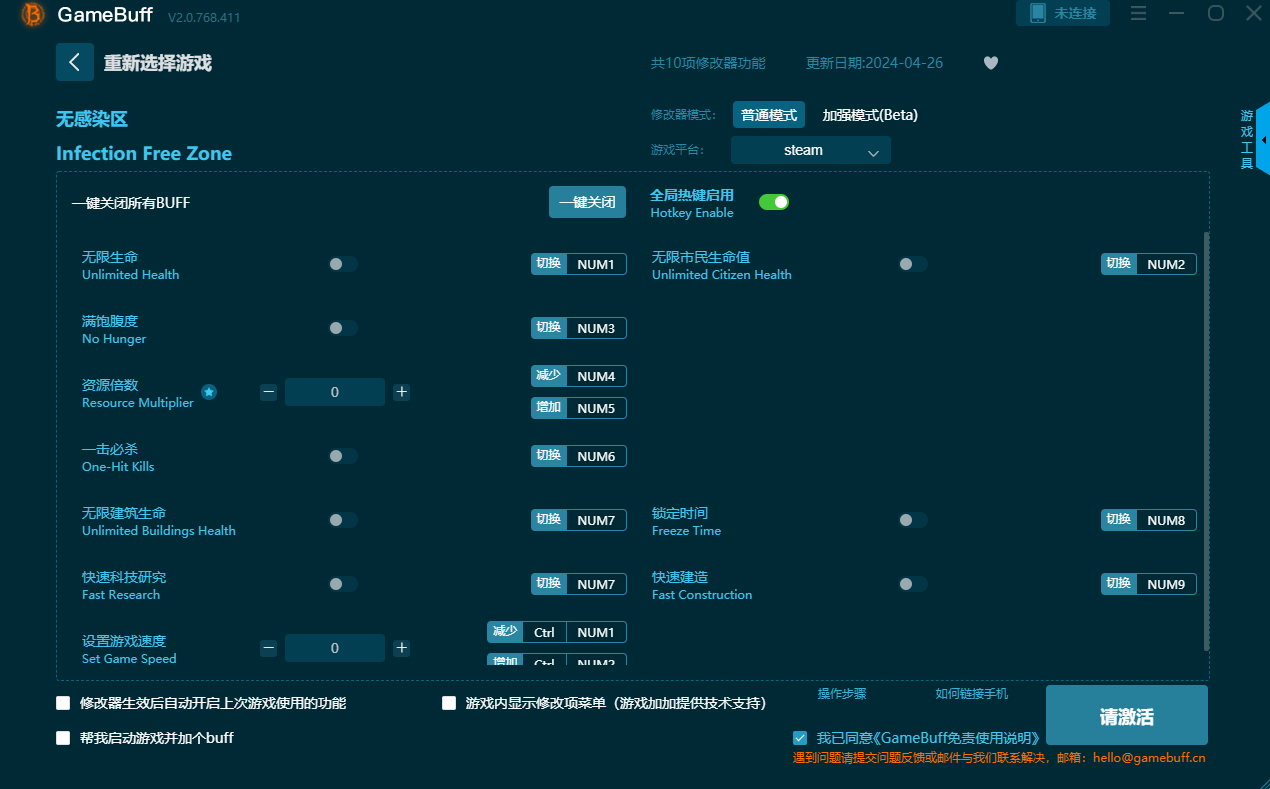Click the heart favorite icon
The width and height of the screenshot is (1270, 789).
click(x=990, y=63)
